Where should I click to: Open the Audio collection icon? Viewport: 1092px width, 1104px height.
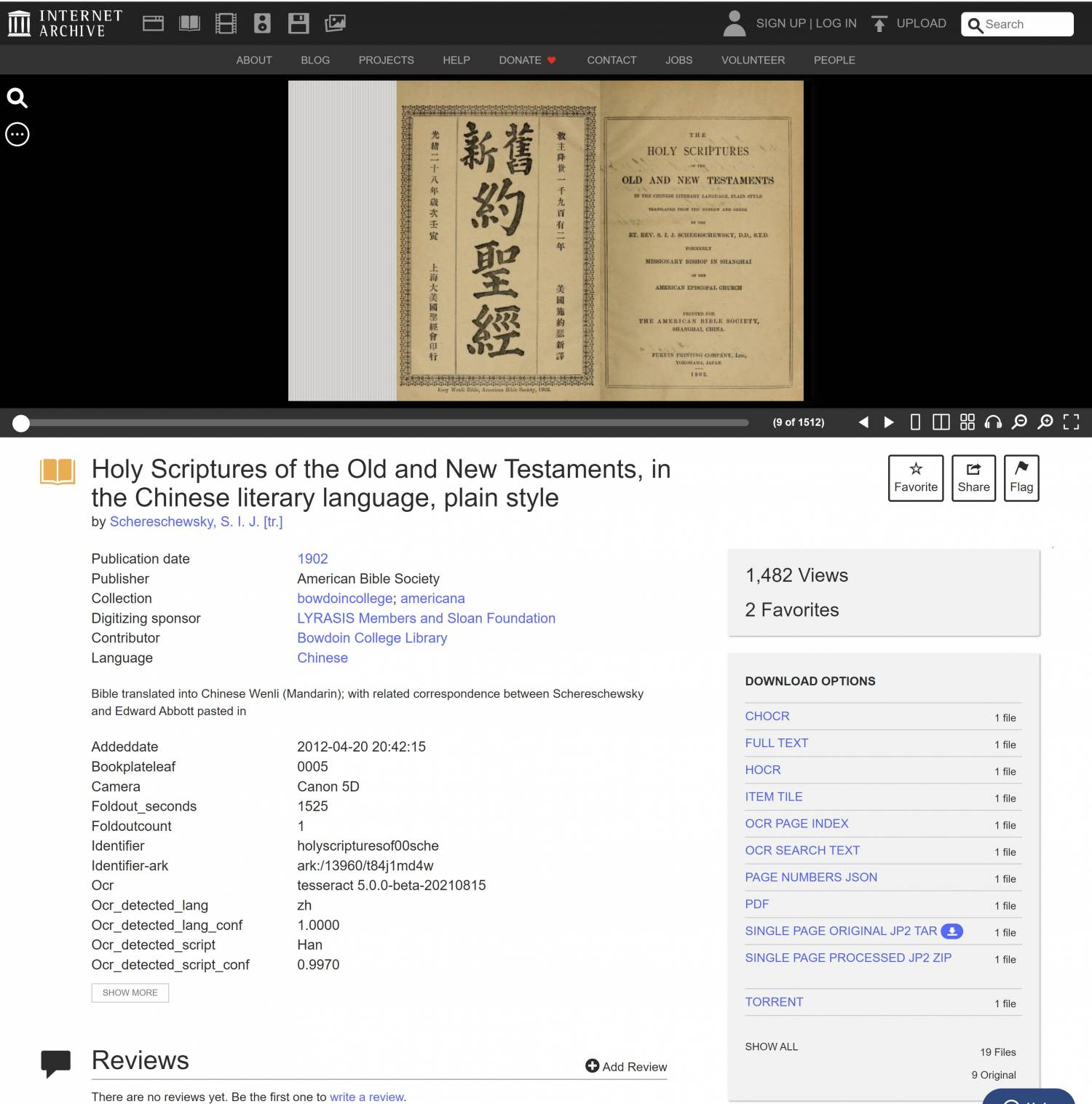tap(261, 23)
